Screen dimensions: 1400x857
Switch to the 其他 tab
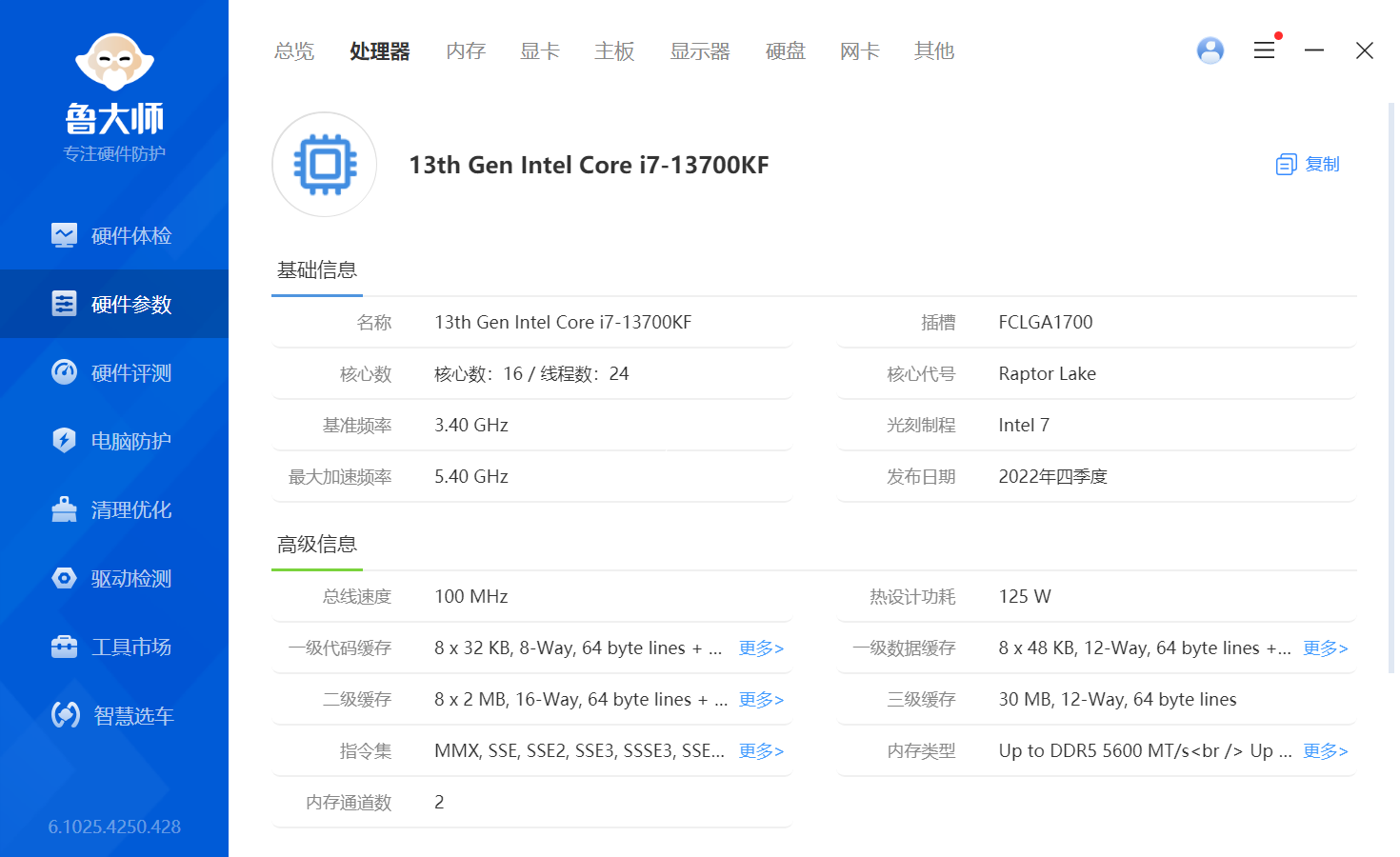934,50
